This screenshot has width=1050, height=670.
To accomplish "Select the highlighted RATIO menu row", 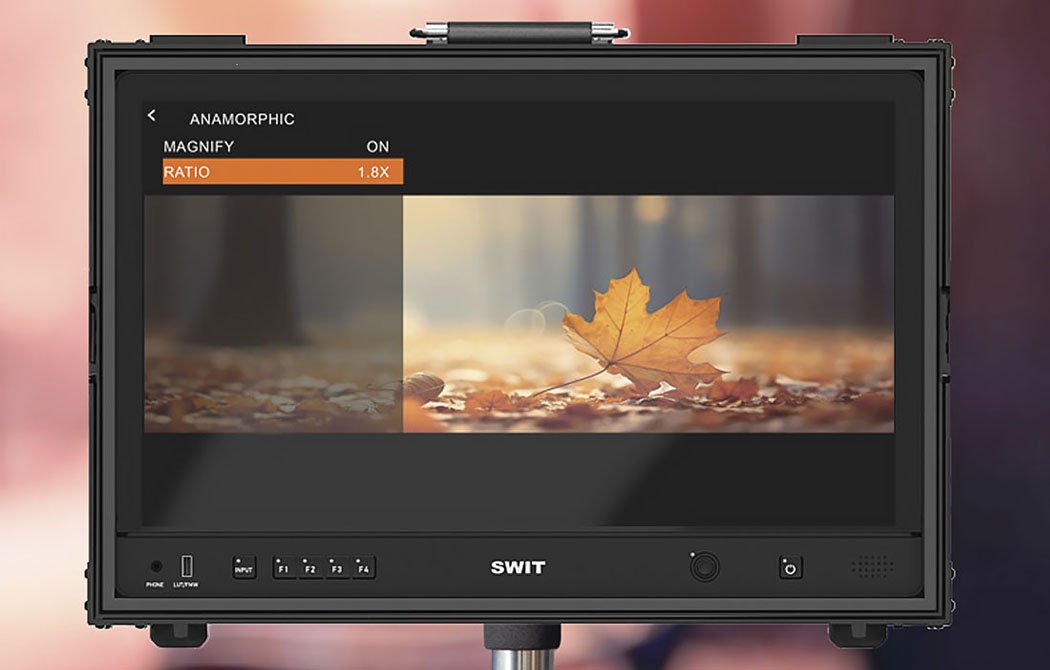I will [x=282, y=173].
